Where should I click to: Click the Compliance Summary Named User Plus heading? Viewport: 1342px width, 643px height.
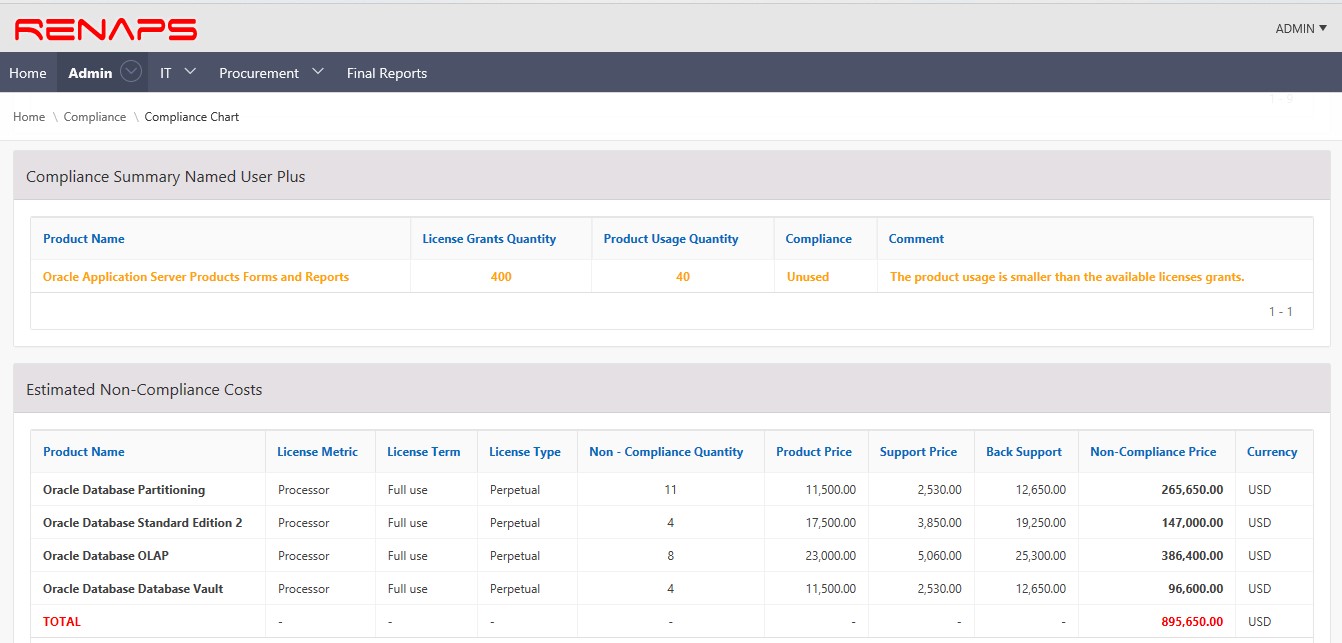(x=166, y=177)
